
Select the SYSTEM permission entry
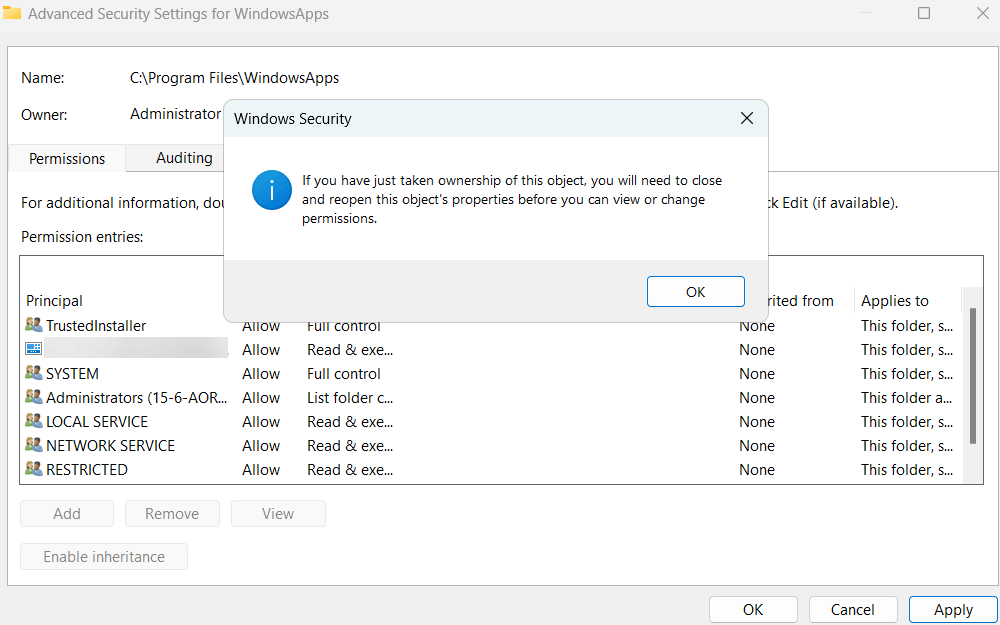(x=491, y=373)
